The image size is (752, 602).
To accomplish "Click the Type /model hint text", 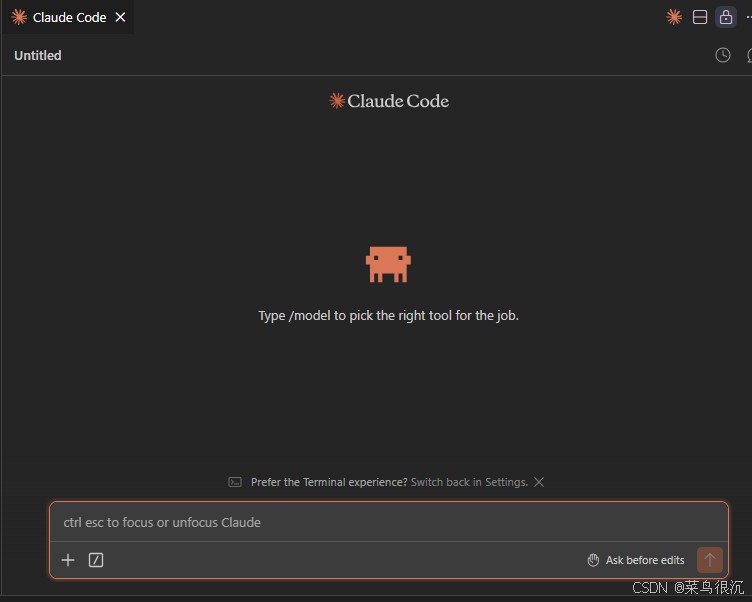I will coord(388,316).
